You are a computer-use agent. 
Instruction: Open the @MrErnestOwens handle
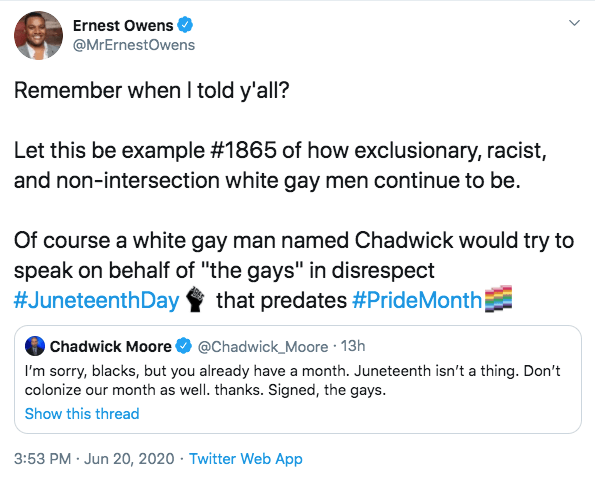click(x=134, y=45)
